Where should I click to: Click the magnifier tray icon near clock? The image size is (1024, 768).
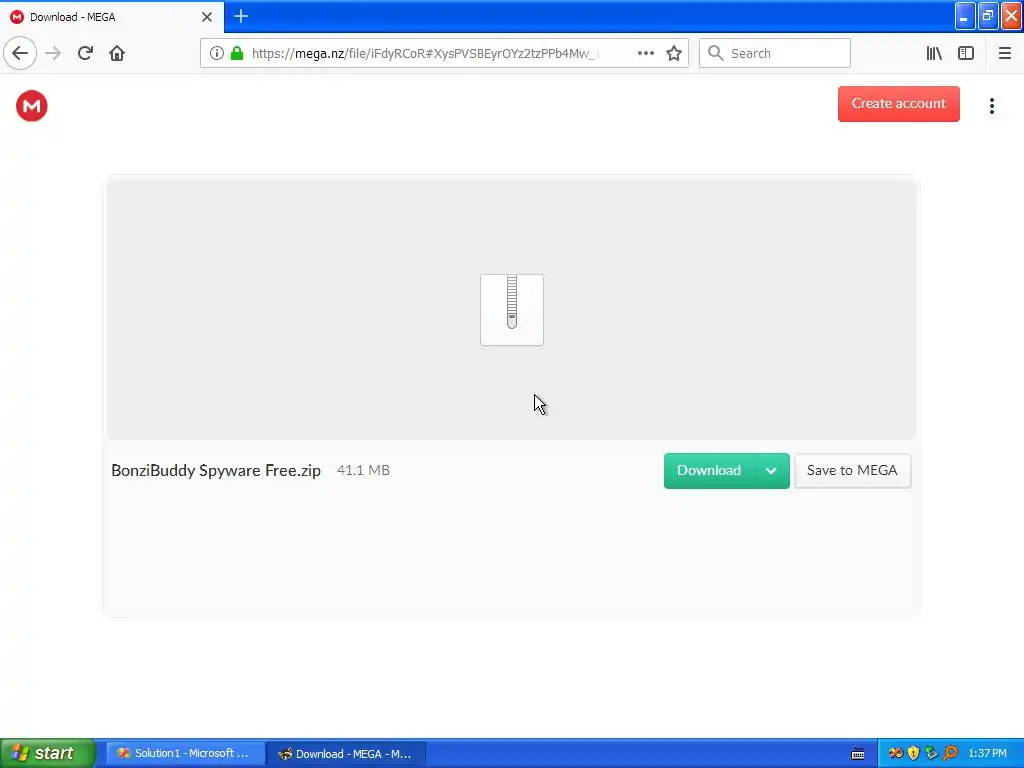coord(950,753)
